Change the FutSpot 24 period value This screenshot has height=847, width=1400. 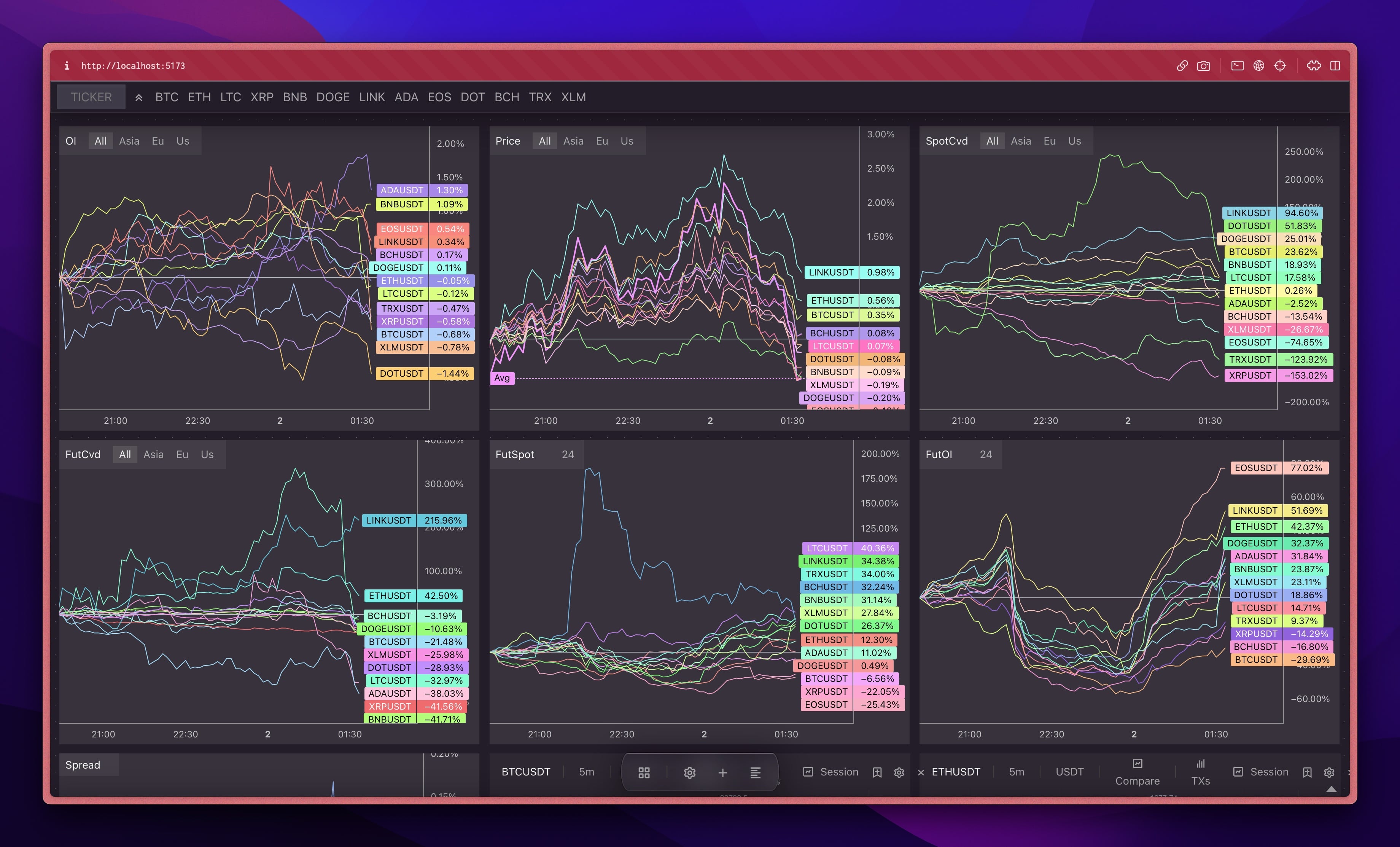tap(568, 454)
